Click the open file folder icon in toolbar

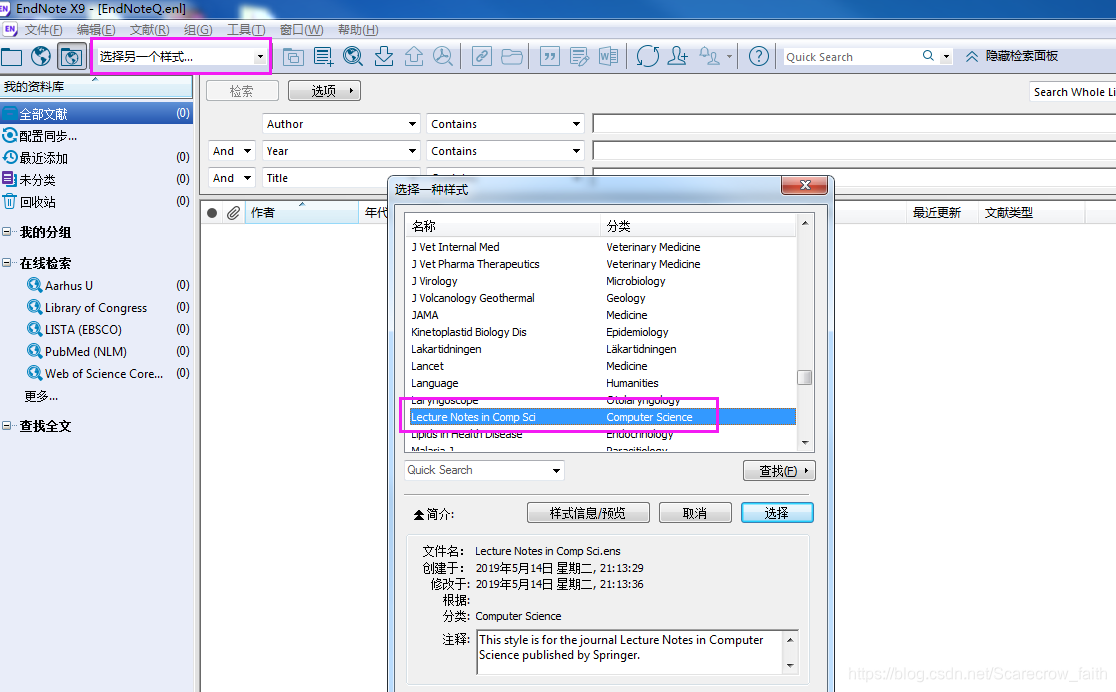[512, 56]
